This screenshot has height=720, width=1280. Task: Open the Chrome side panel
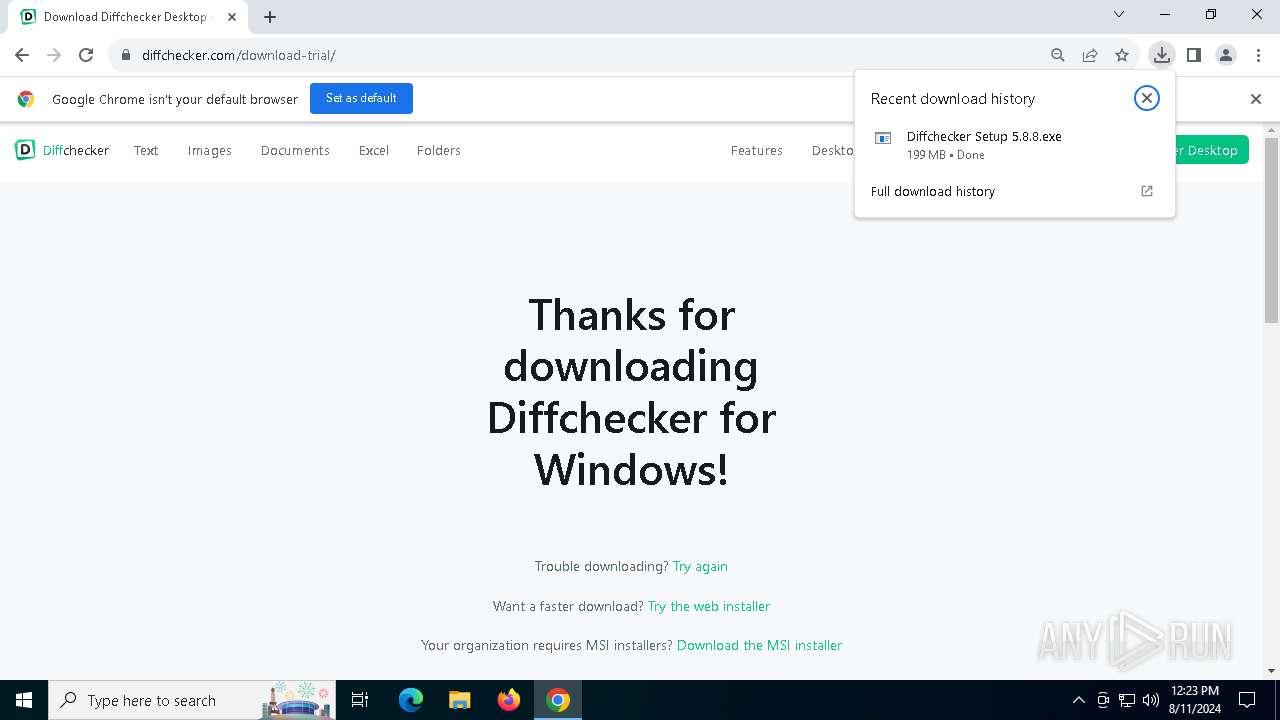pyautogui.click(x=1194, y=55)
